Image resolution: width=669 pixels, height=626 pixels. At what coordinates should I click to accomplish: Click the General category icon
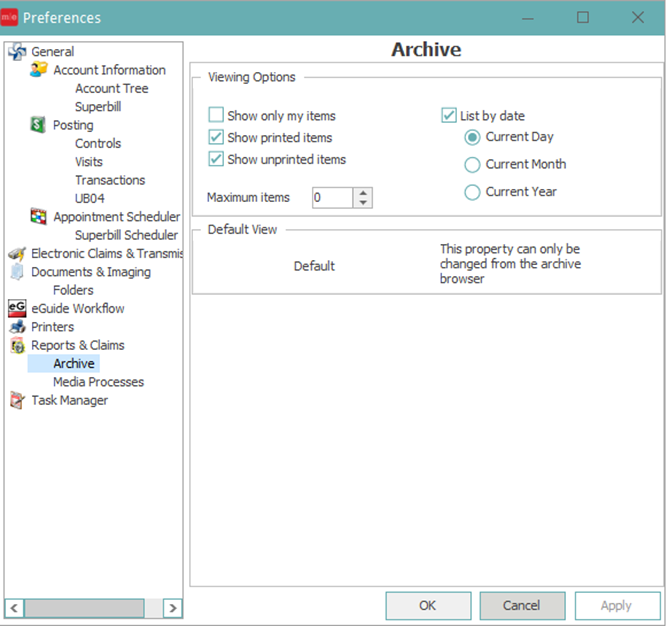[17, 52]
